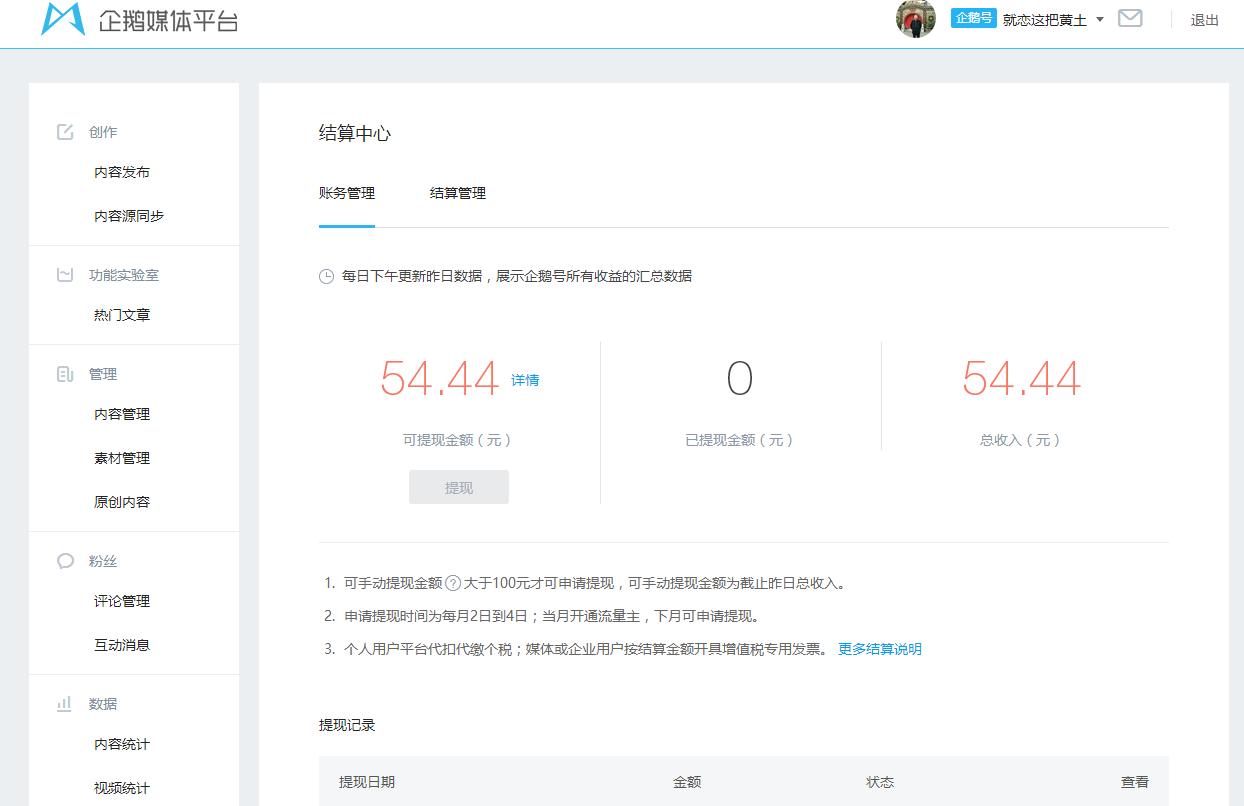Image resolution: width=1244 pixels, height=806 pixels.
Task: Select the 创作 section icon
Action: point(64,130)
